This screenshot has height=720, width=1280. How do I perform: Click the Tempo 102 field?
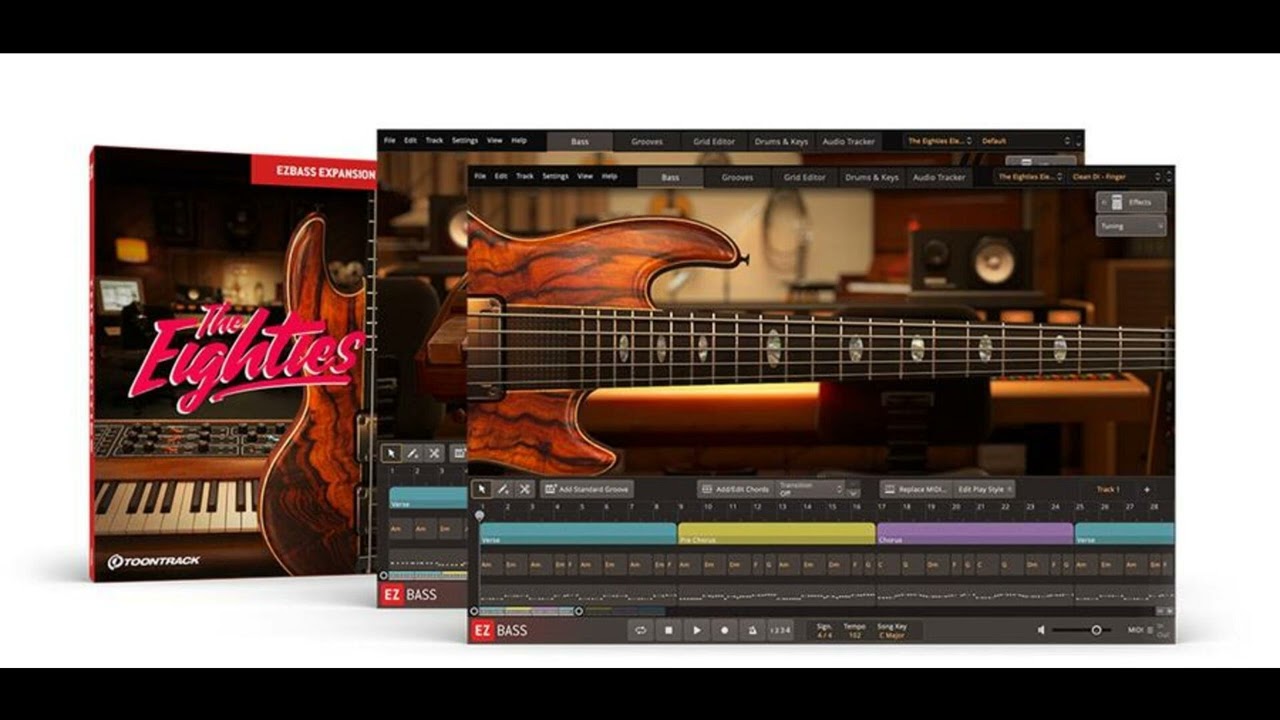tap(854, 630)
